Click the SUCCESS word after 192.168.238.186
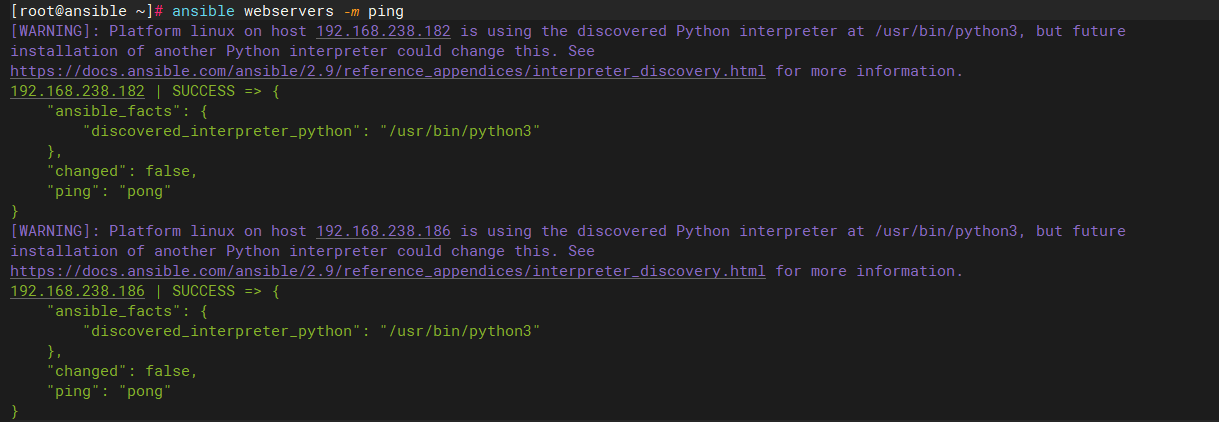1219x422 pixels. [203, 291]
